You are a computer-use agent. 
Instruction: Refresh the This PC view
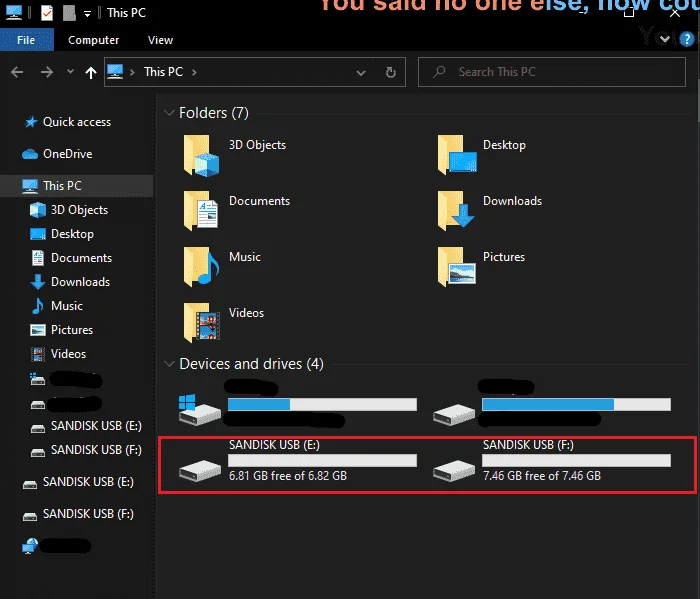[x=391, y=72]
